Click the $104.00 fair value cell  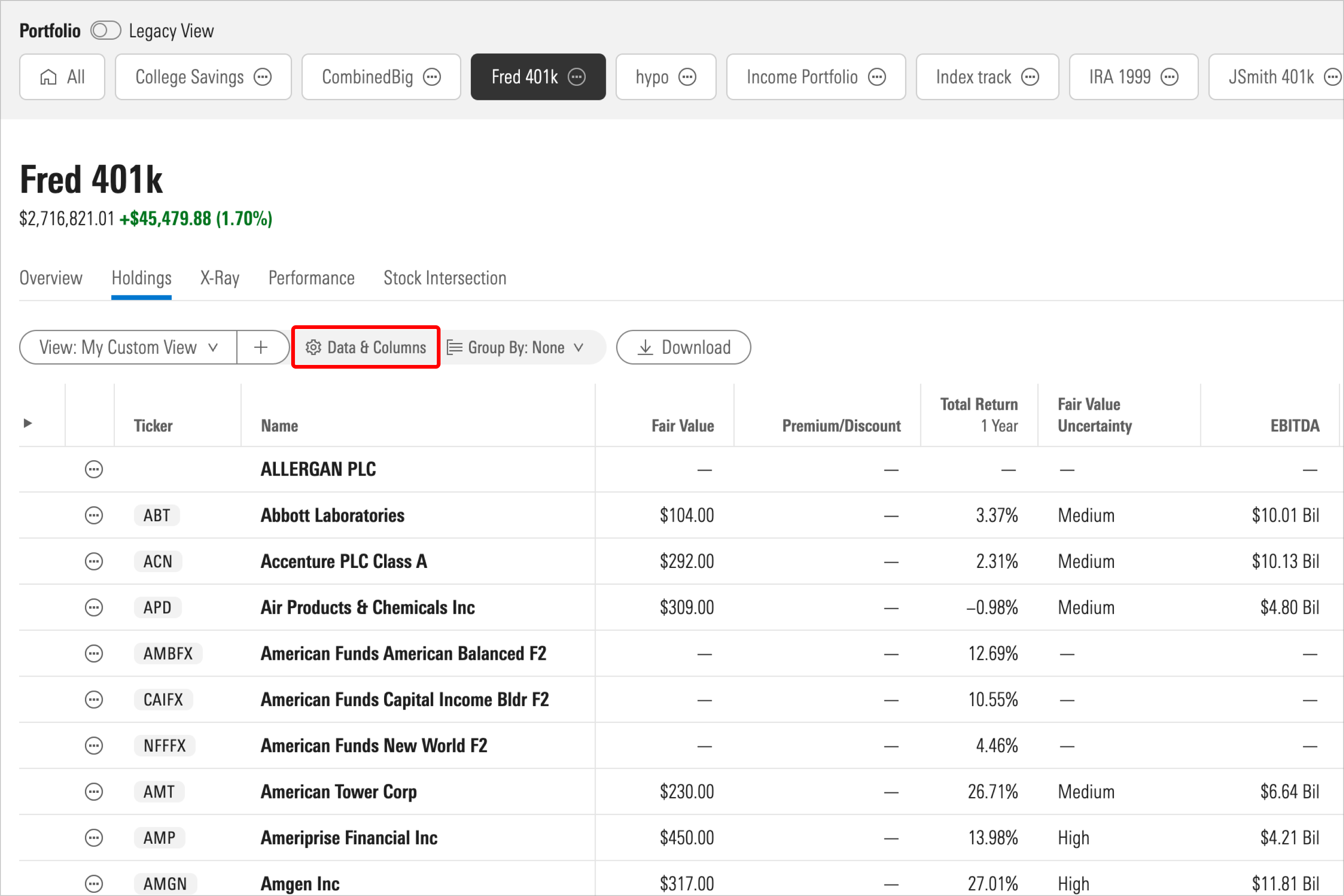click(x=687, y=515)
